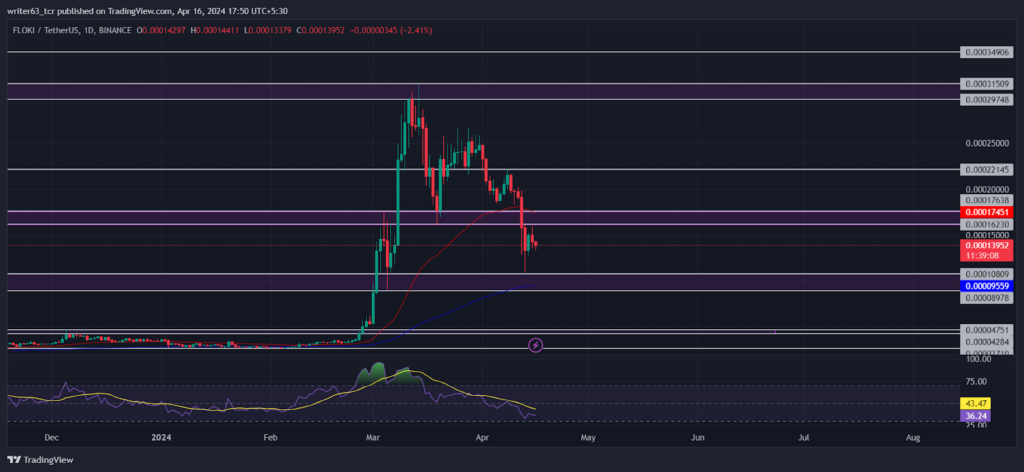This screenshot has width=1024, height=472.
Task: Click the open value O0.00014297
Action: point(159,30)
